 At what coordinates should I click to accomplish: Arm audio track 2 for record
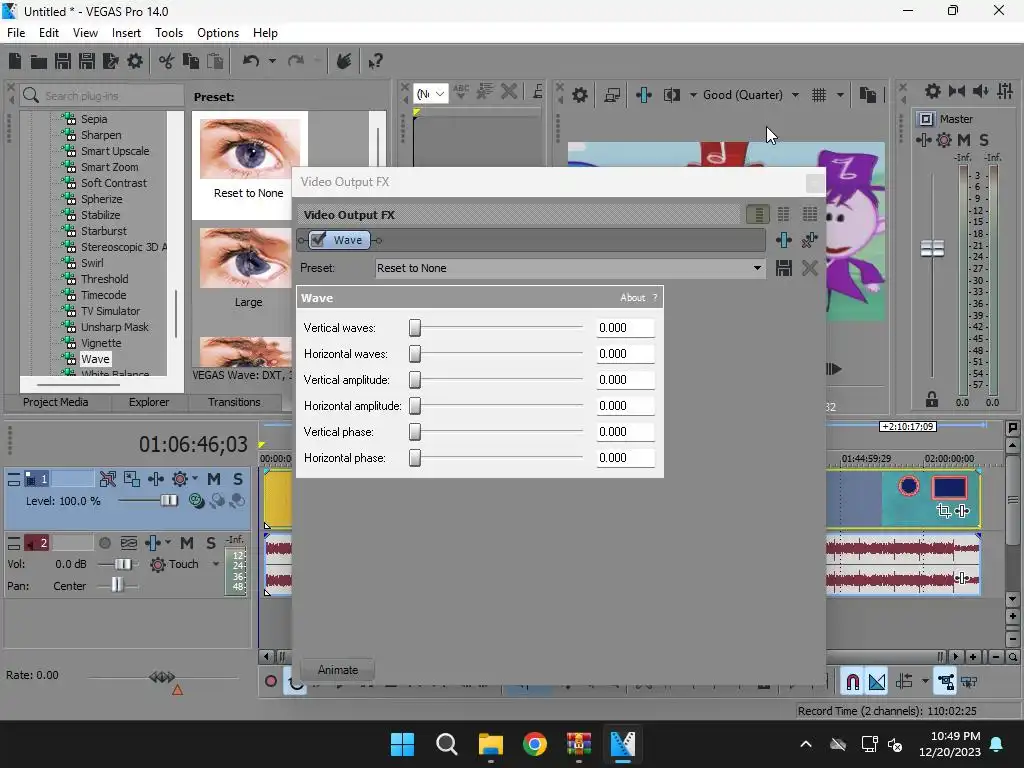click(104, 543)
